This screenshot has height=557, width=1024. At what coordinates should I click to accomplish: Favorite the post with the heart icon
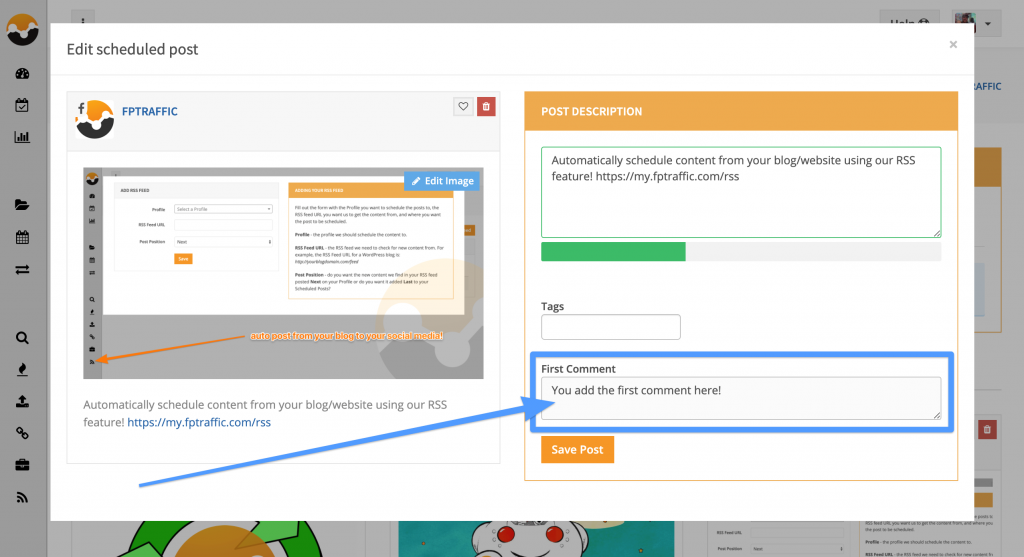[x=463, y=106]
